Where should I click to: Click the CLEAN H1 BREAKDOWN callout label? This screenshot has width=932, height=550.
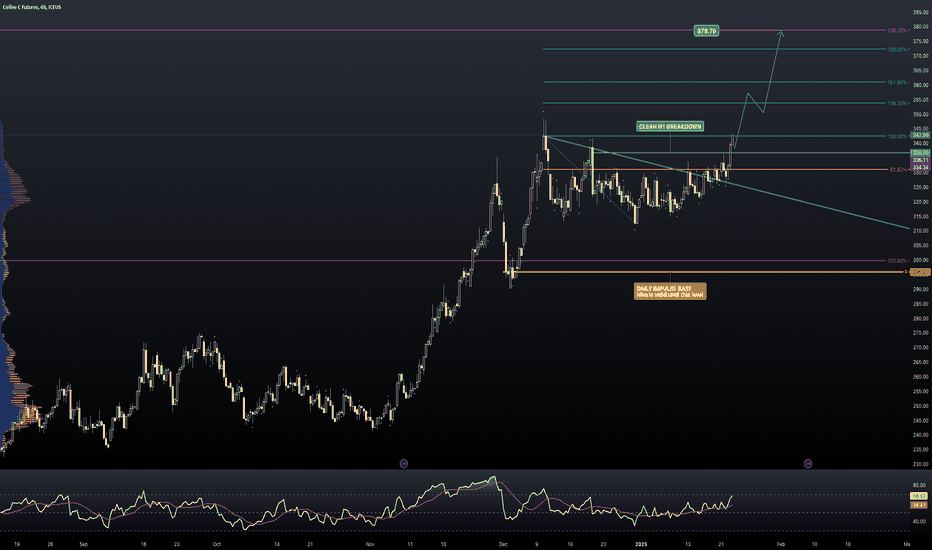point(670,127)
